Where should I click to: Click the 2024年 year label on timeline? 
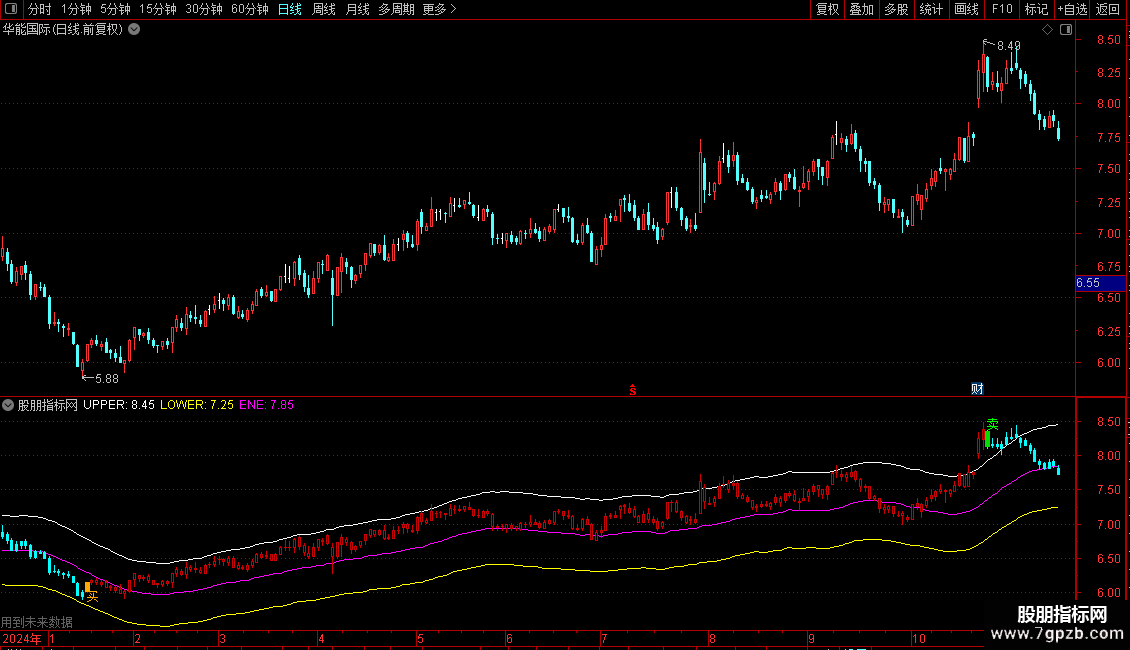point(22,639)
